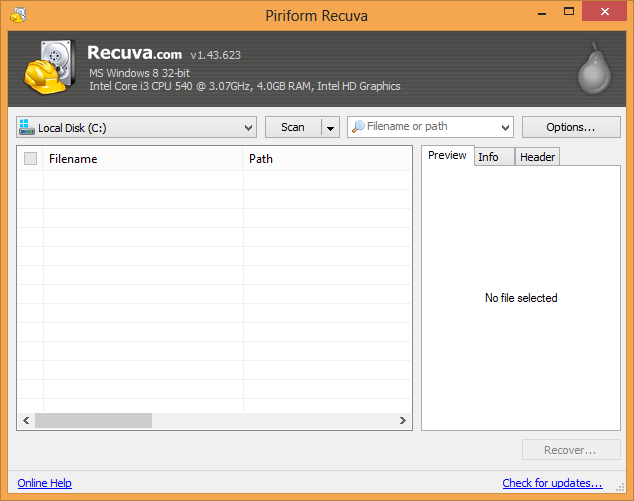This screenshot has width=634, height=501.
Task: Click the Recover button
Action: [x=571, y=450]
